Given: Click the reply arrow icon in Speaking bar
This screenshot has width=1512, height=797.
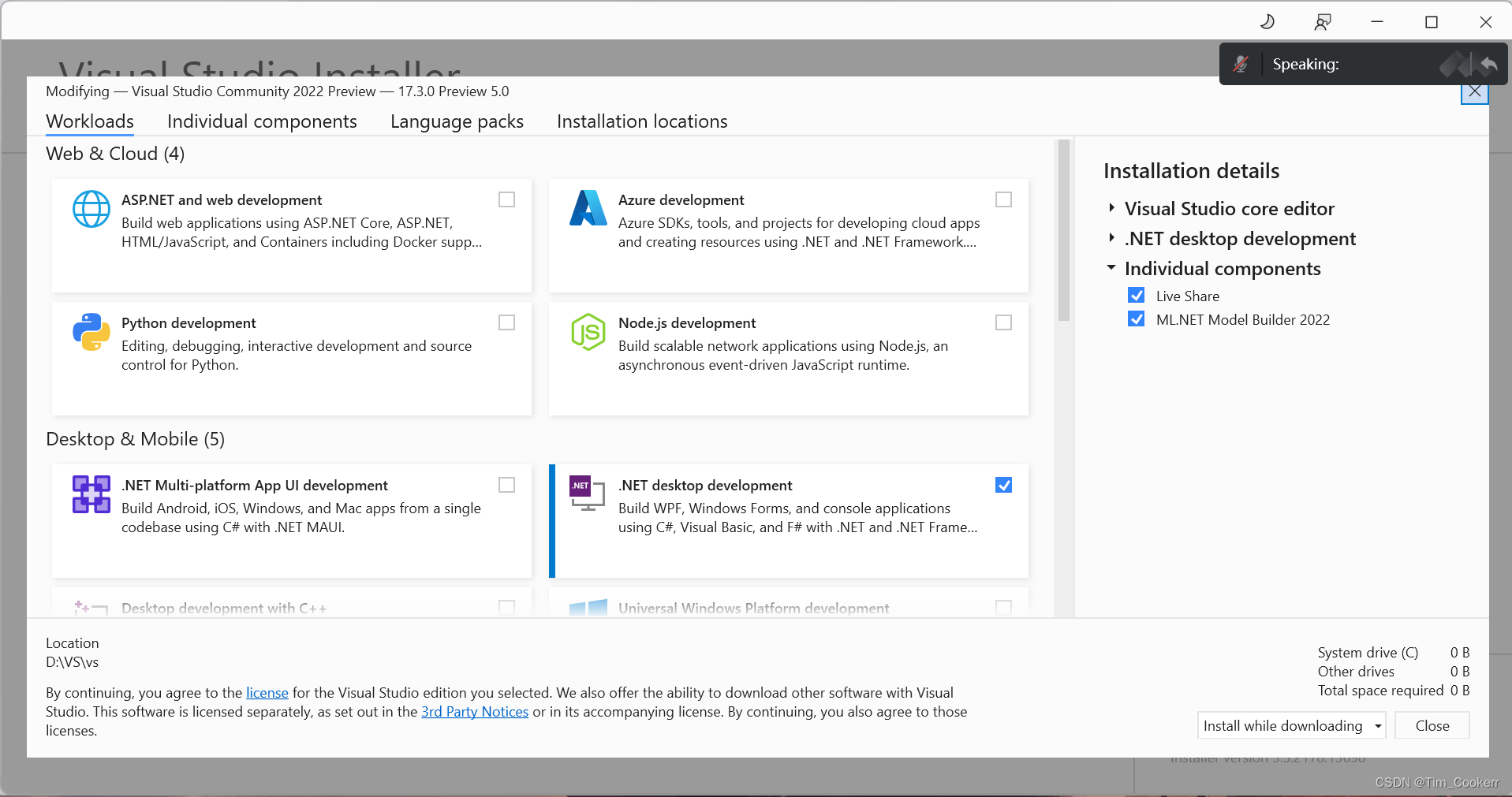Looking at the screenshot, I should (1489, 64).
